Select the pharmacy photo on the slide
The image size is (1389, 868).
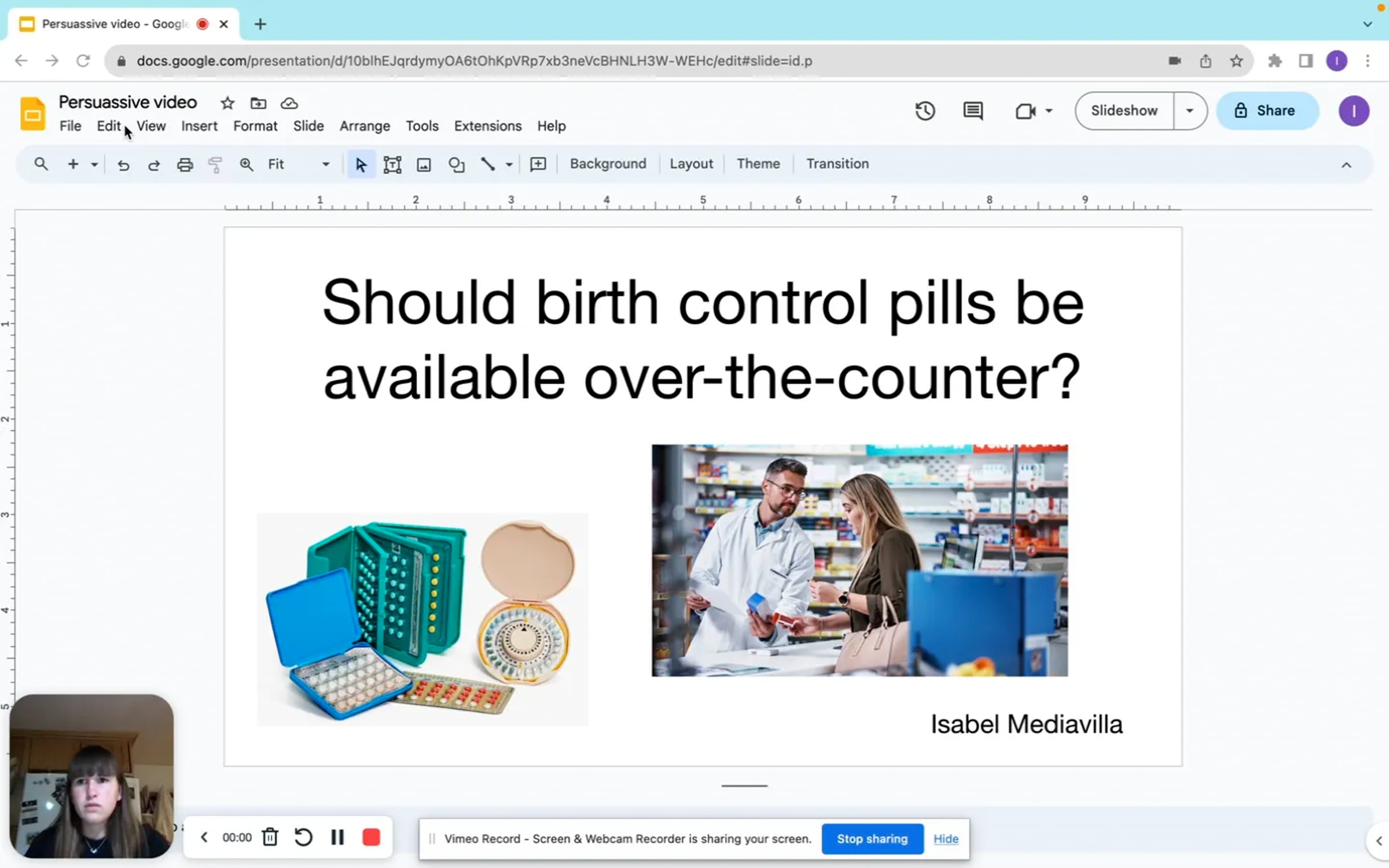click(x=859, y=560)
